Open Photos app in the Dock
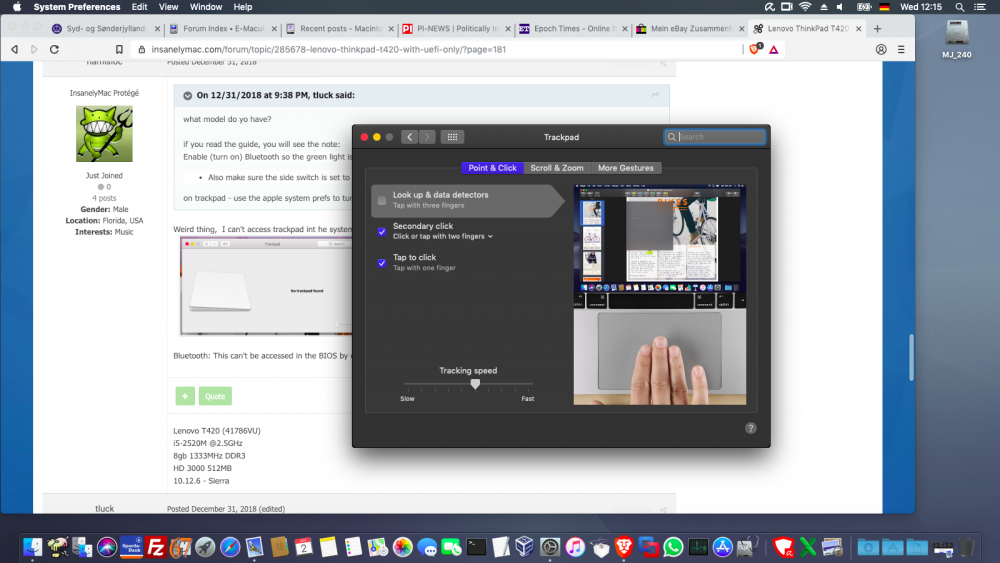1000x563 pixels. (402, 547)
